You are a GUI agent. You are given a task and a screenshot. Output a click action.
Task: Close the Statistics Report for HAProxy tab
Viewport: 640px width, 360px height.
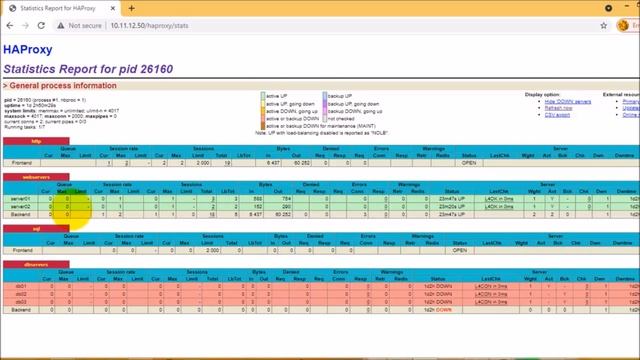(113, 8)
